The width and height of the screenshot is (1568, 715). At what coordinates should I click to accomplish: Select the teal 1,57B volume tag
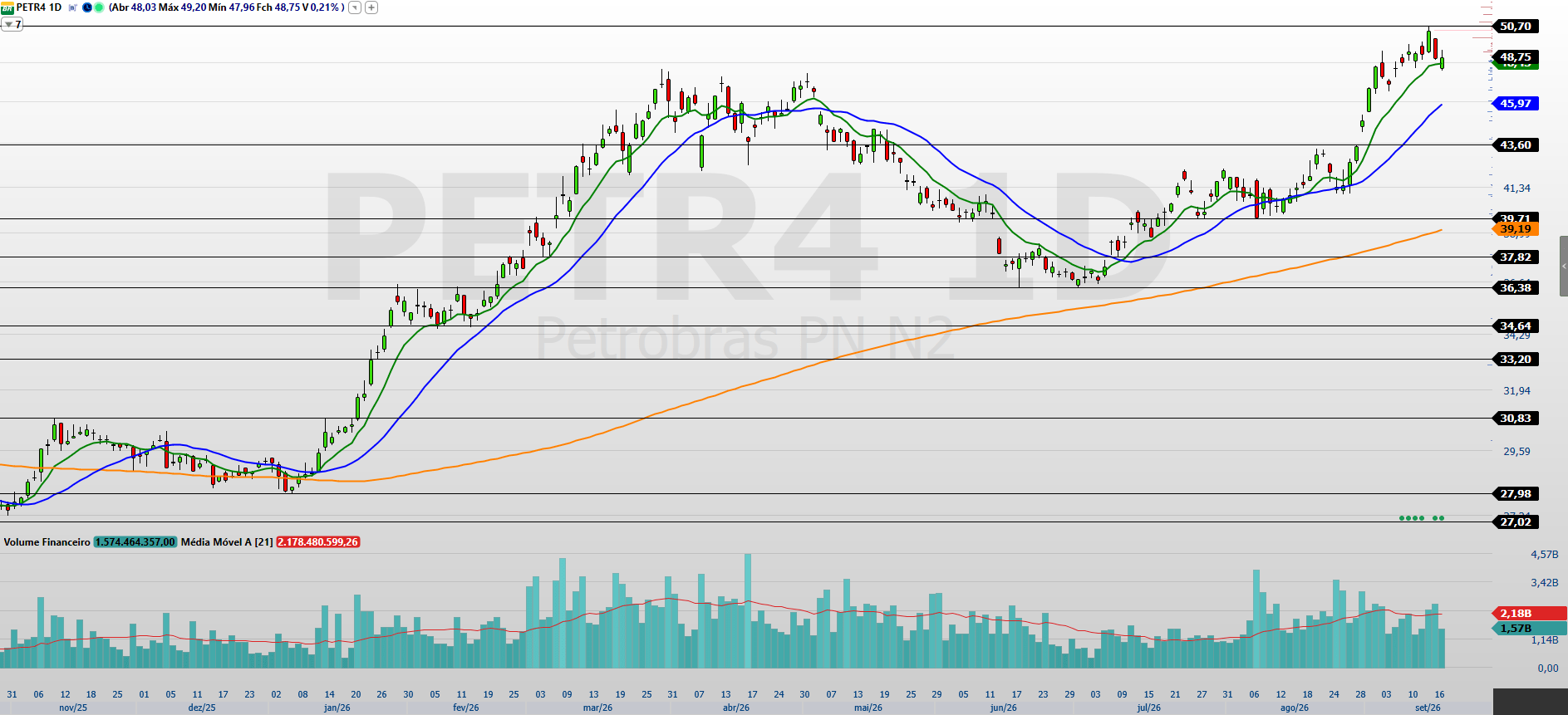click(1530, 629)
